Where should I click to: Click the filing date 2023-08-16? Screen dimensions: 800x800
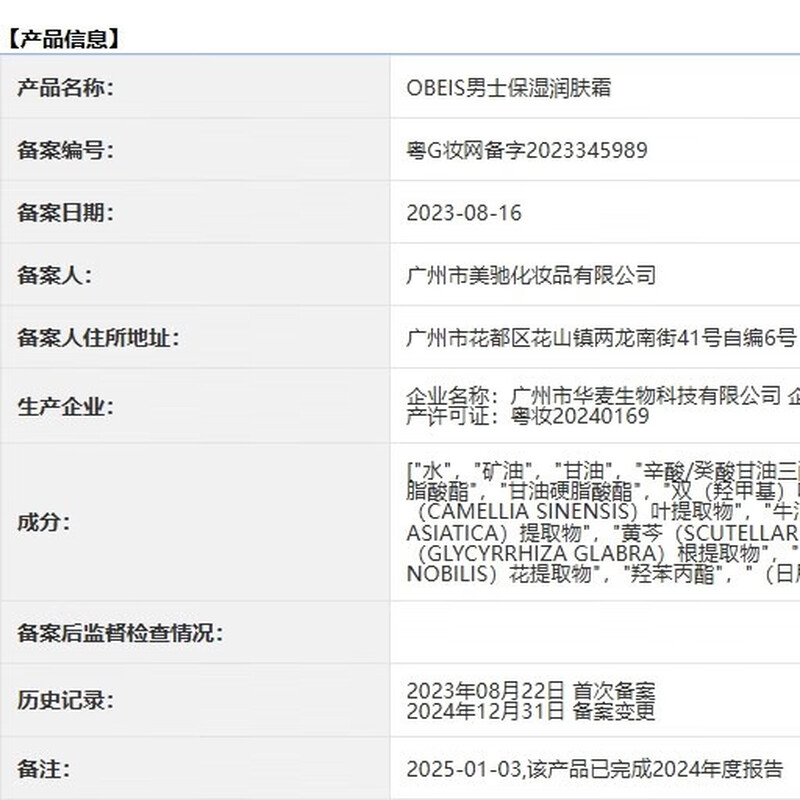[x=464, y=213]
